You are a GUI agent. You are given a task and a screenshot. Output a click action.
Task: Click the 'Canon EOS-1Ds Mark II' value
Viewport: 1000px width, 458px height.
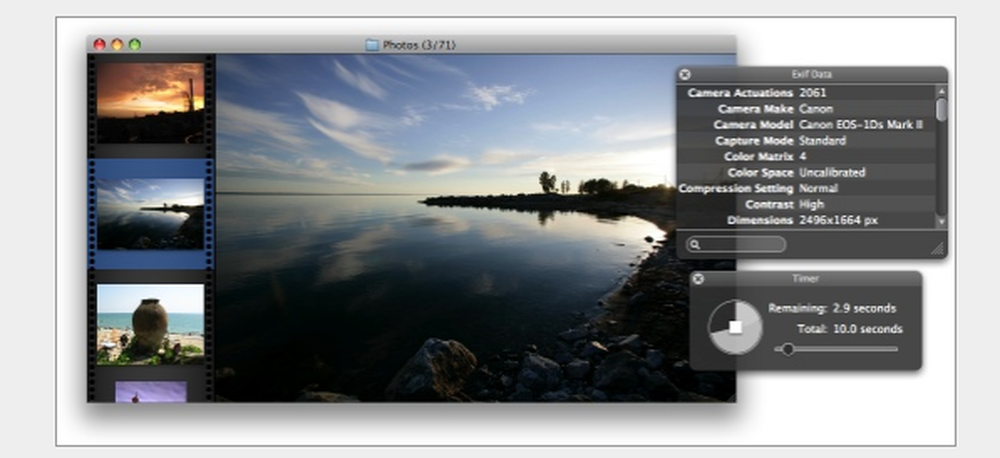pos(861,125)
